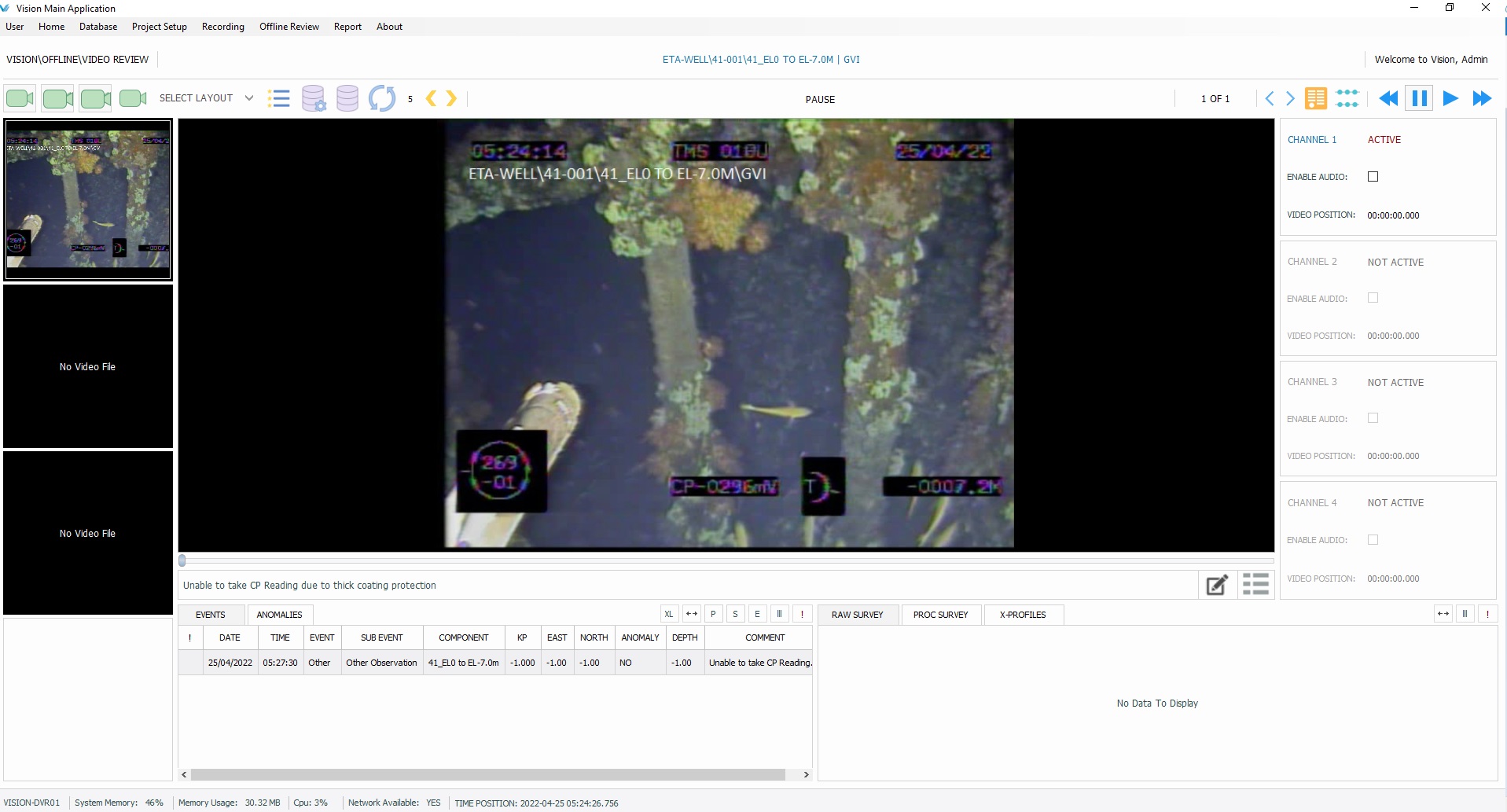This screenshot has width=1507, height=812.
Task: Enable audio checkbox for Channel 2
Action: click(x=1373, y=298)
